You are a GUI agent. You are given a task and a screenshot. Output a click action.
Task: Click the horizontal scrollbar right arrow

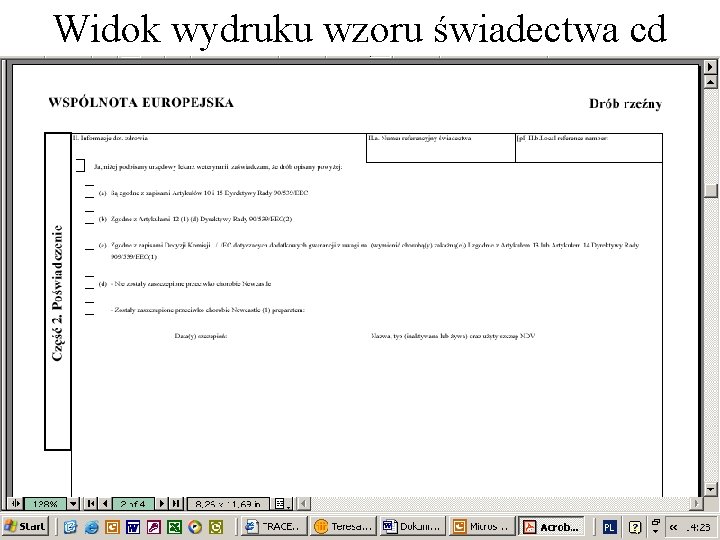[696, 504]
